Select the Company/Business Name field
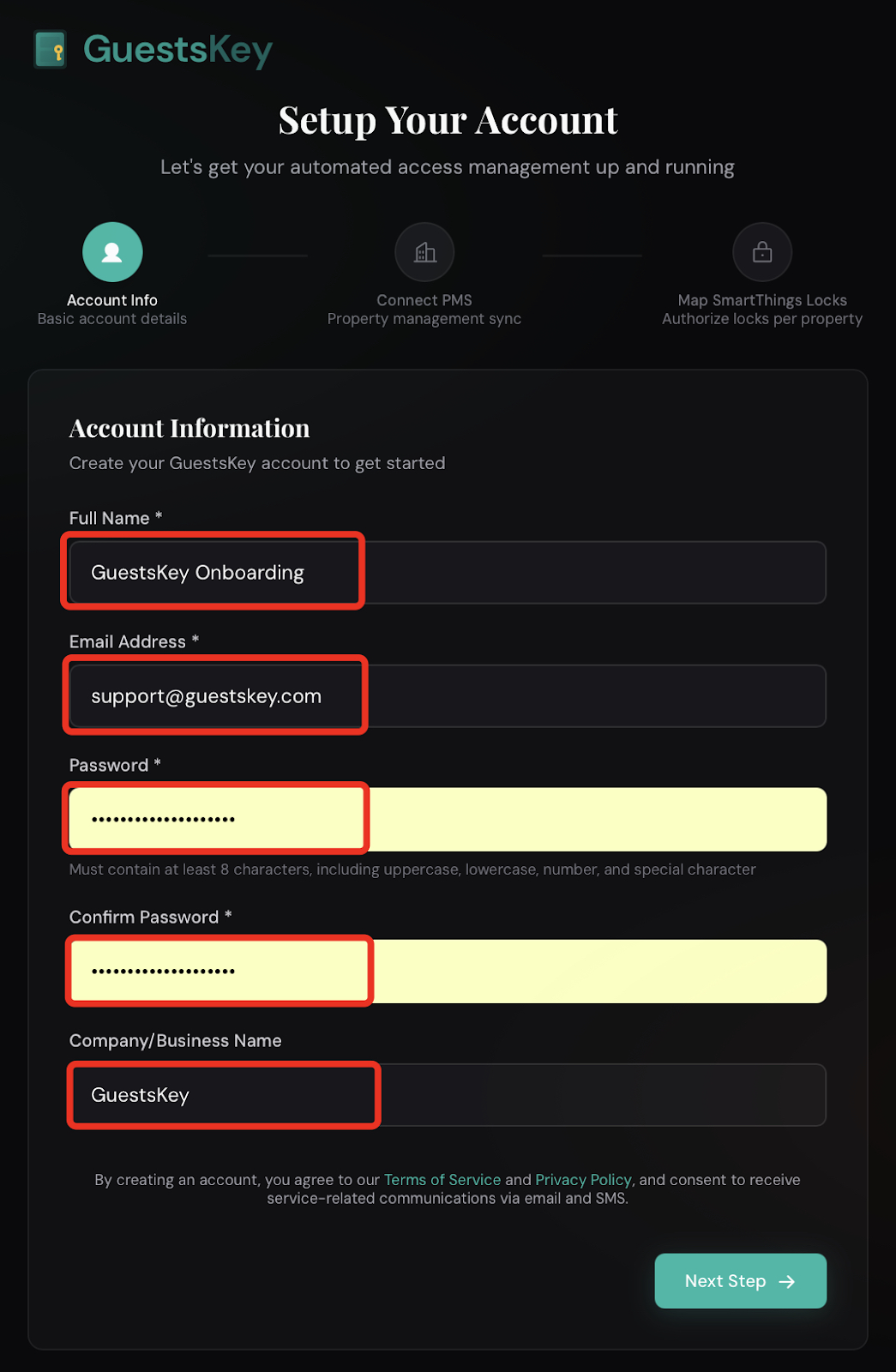 (444, 1095)
